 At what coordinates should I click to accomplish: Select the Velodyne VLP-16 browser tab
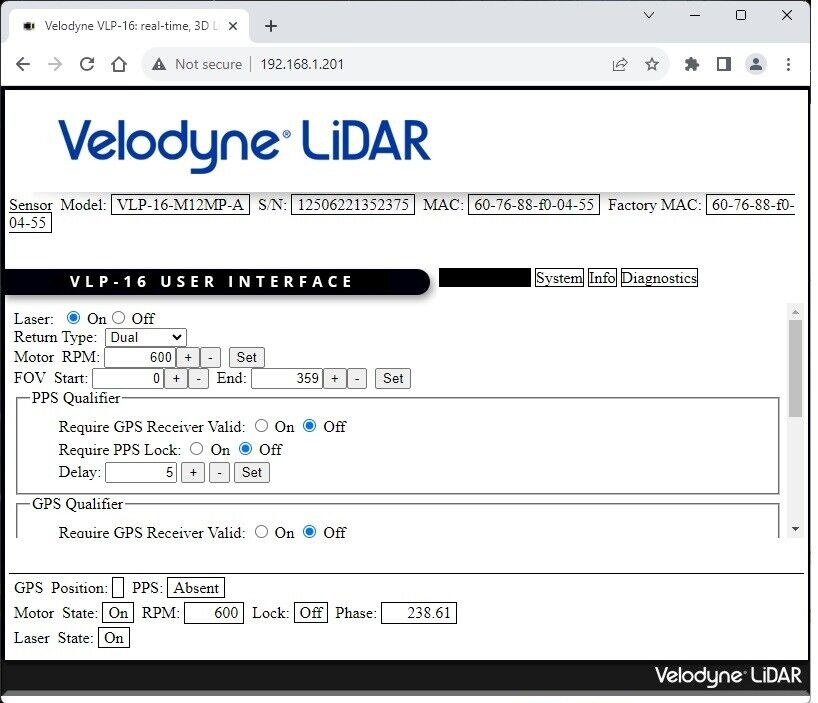point(128,26)
